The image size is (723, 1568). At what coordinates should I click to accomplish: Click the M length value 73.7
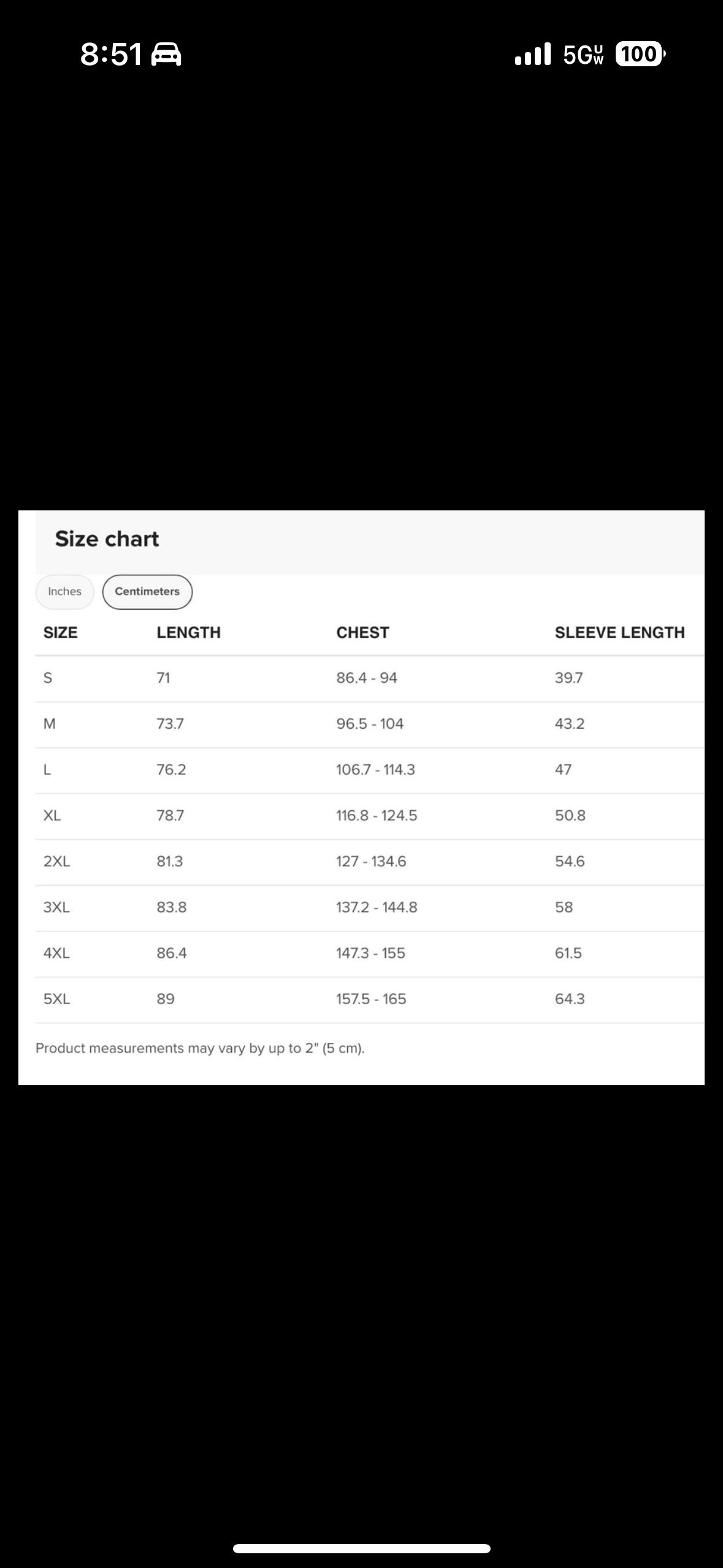tap(170, 724)
